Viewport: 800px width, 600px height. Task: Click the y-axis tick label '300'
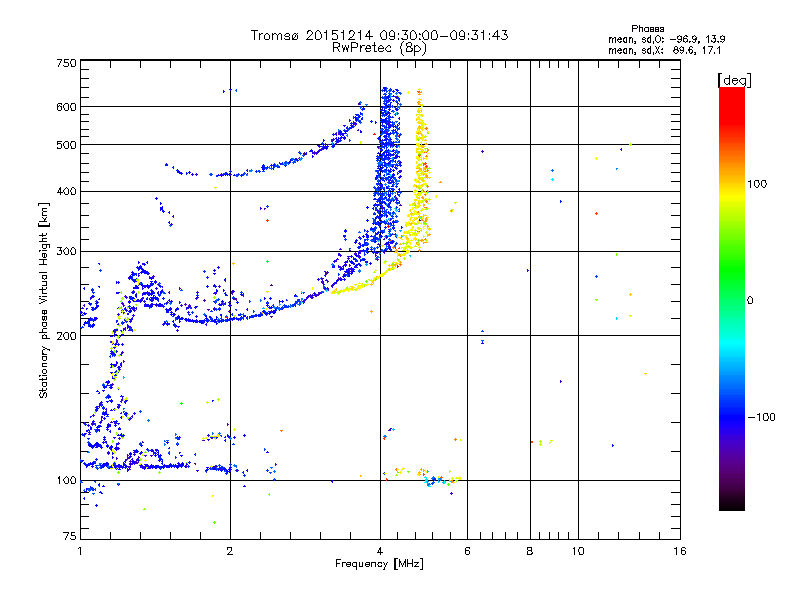(x=66, y=251)
